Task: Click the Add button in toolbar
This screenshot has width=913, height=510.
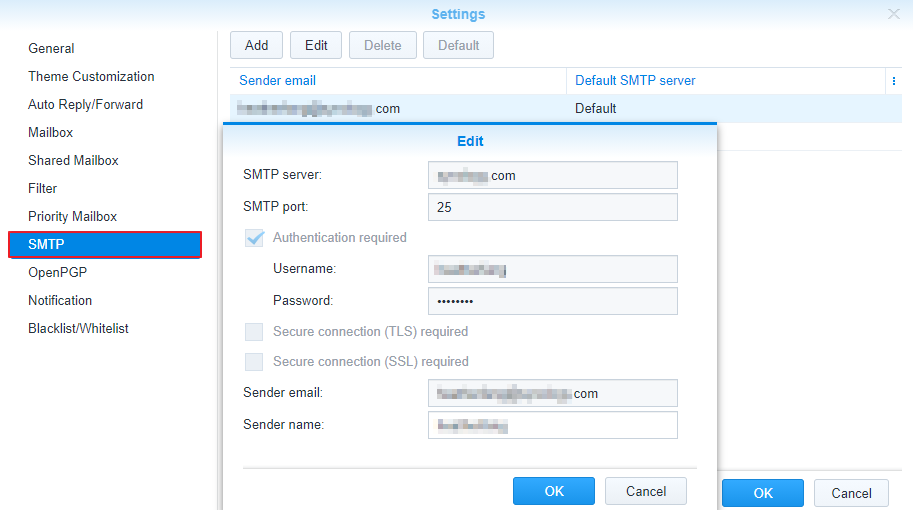Action: click(x=256, y=45)
